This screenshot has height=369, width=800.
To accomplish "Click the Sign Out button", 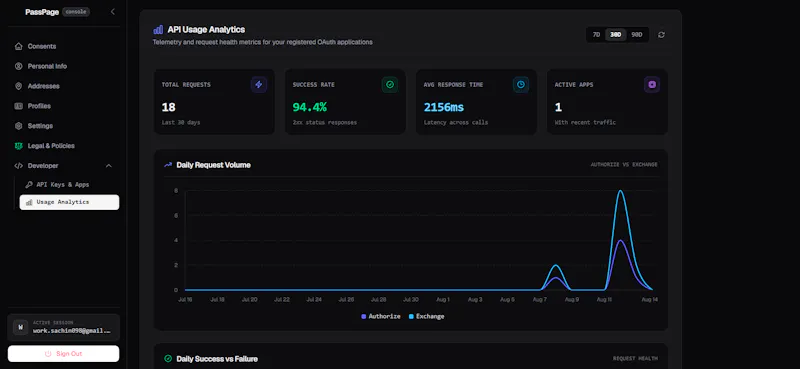I will [x=64, y=354].
